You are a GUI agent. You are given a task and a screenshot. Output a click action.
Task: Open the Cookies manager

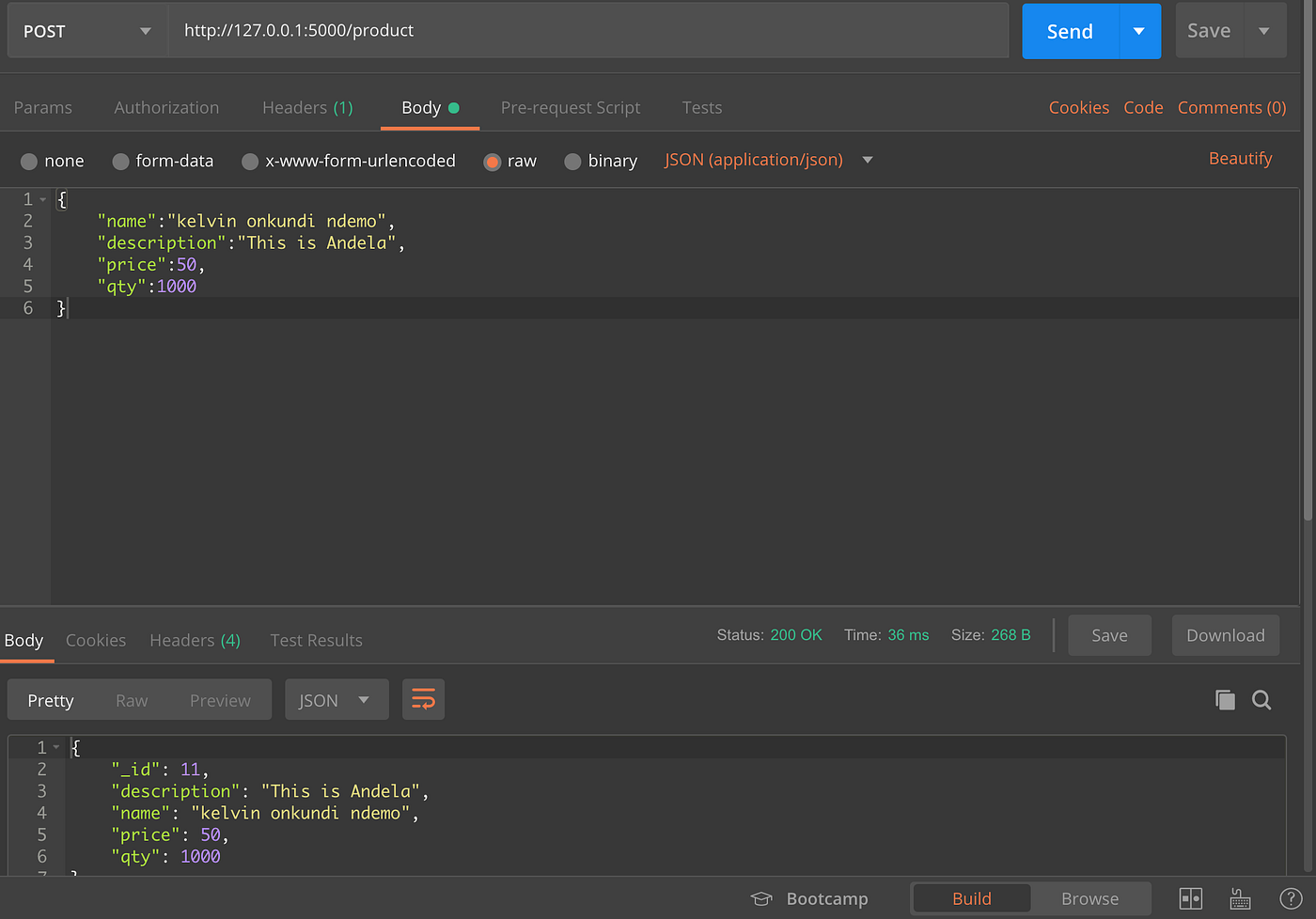[1078, 107]
